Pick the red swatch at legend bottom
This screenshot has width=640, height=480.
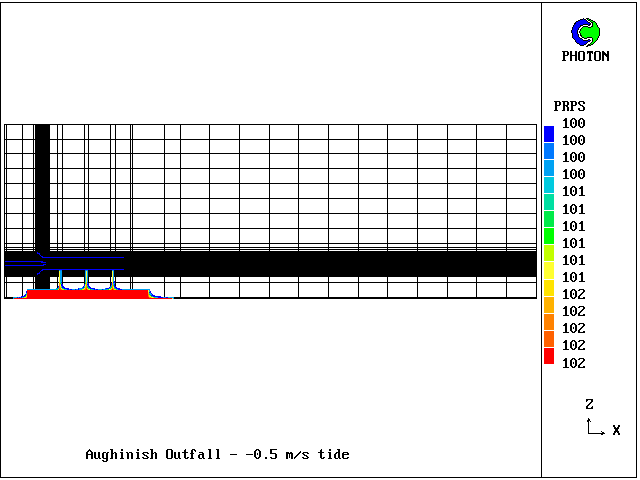coord(548,357)
